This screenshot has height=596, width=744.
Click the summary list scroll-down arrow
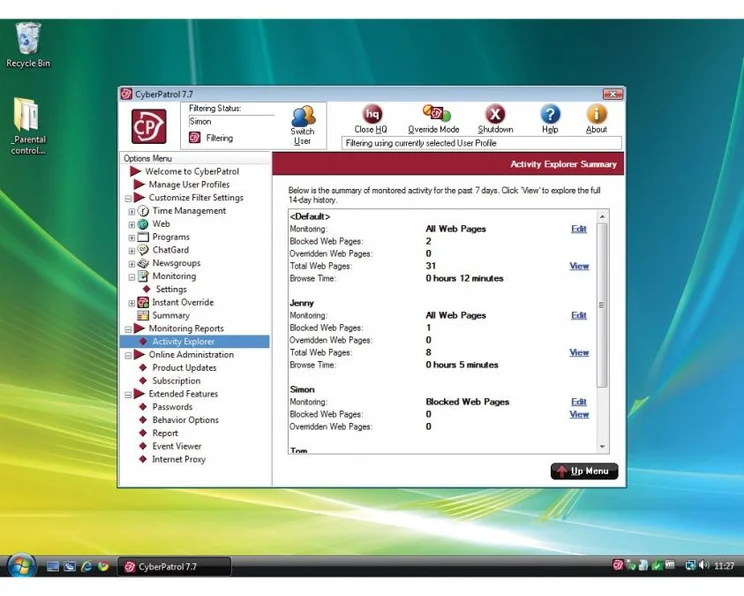coord(602,448)
